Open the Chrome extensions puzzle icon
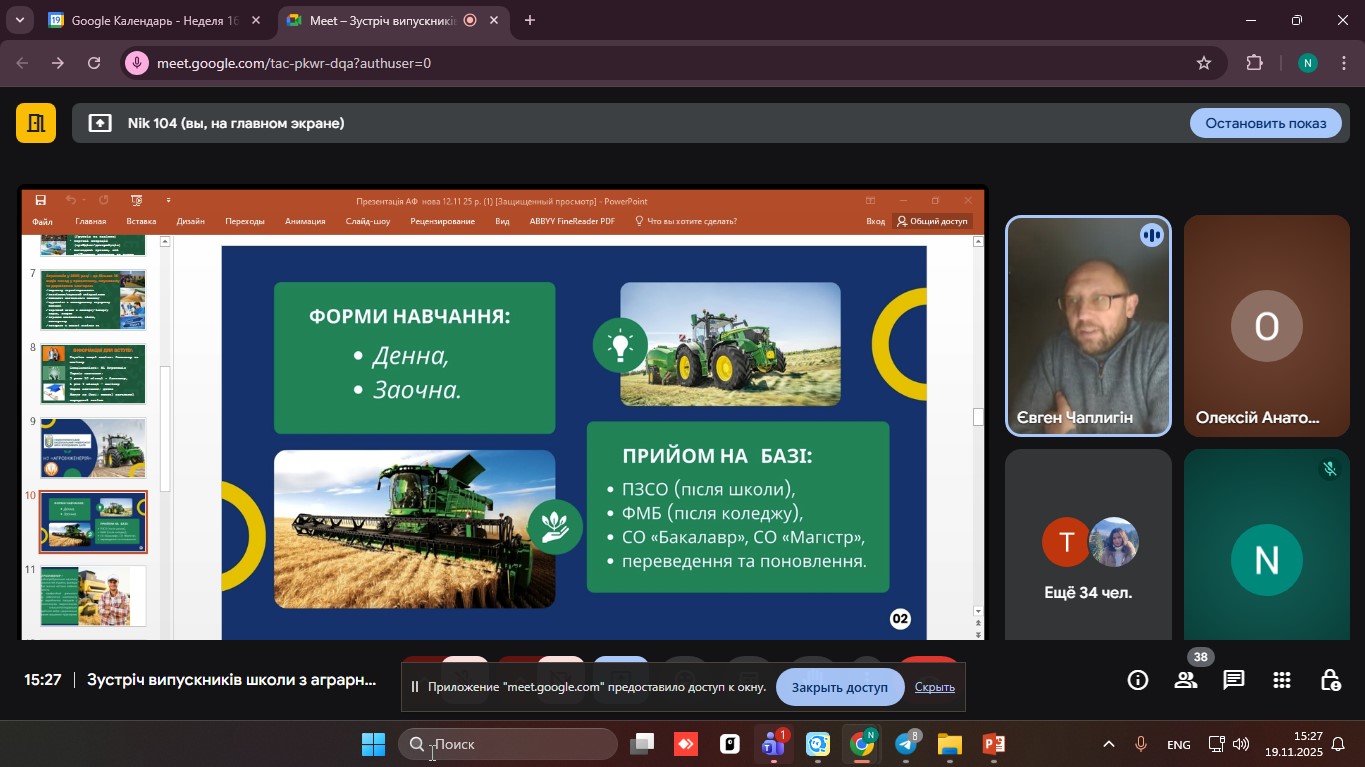Viewport: 1365px width, 767px height. [x=1254, y=63]
